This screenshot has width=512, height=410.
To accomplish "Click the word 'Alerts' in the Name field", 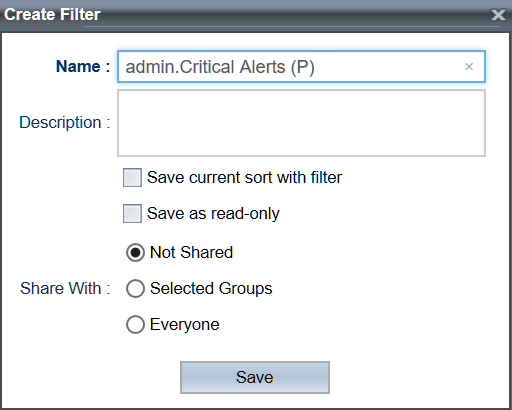I will pos(262,67).
